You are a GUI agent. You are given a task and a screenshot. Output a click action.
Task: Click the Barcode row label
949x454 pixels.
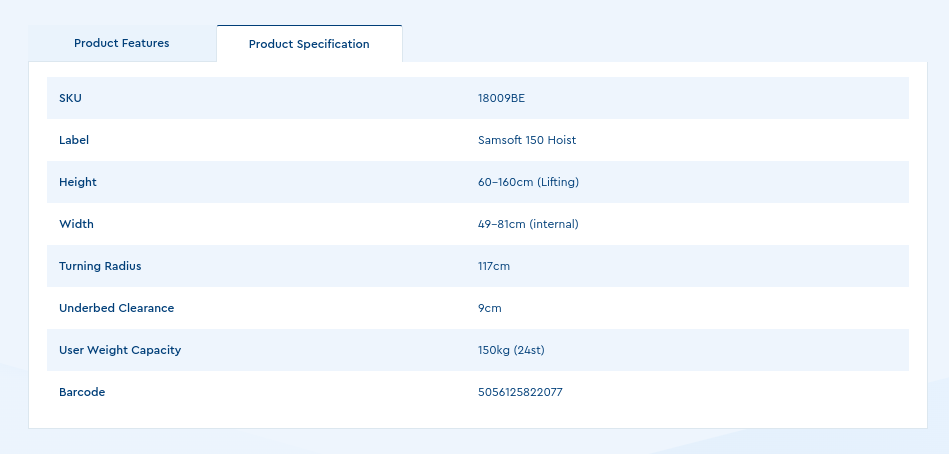click(x=82, y=392)
